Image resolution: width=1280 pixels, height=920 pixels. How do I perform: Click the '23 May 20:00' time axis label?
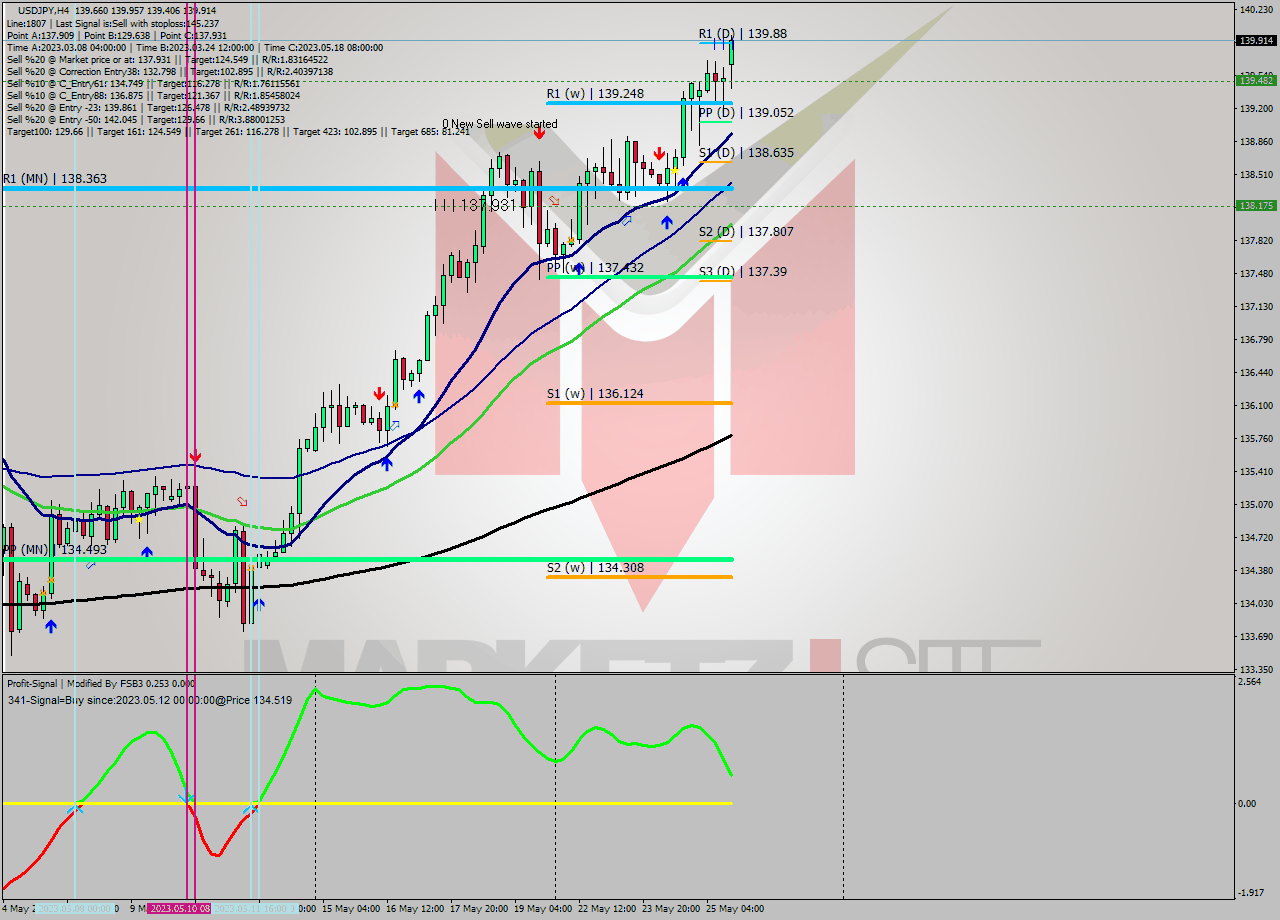(x=672, y=909)
